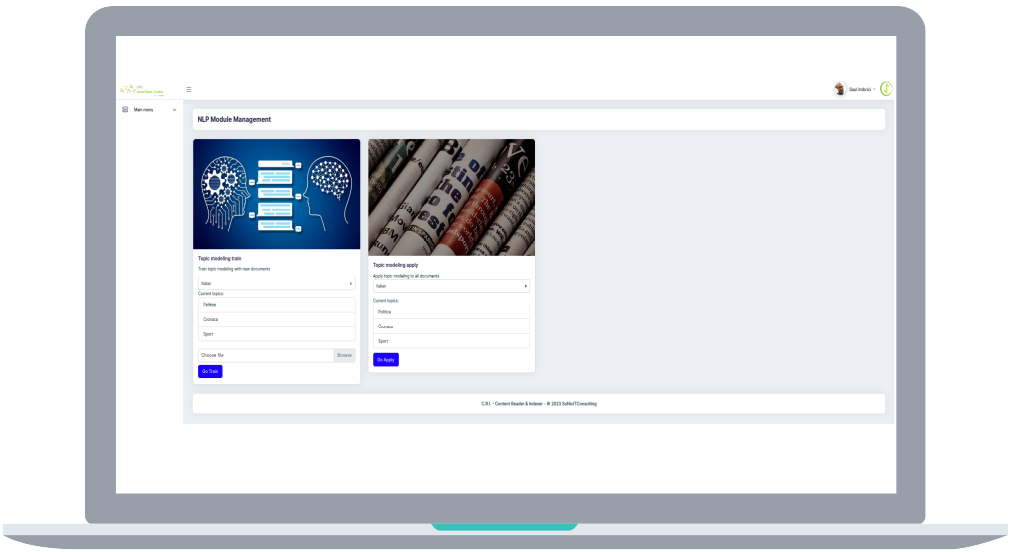Click 'Apply topic modeling to all documents' text

tap(406, 276)
